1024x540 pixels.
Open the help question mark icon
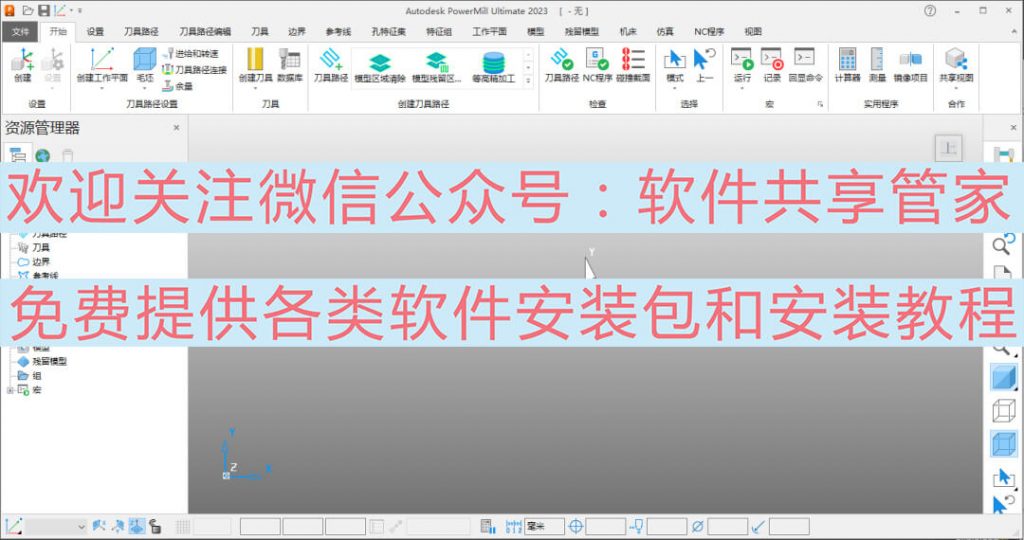tap(930, 10)
